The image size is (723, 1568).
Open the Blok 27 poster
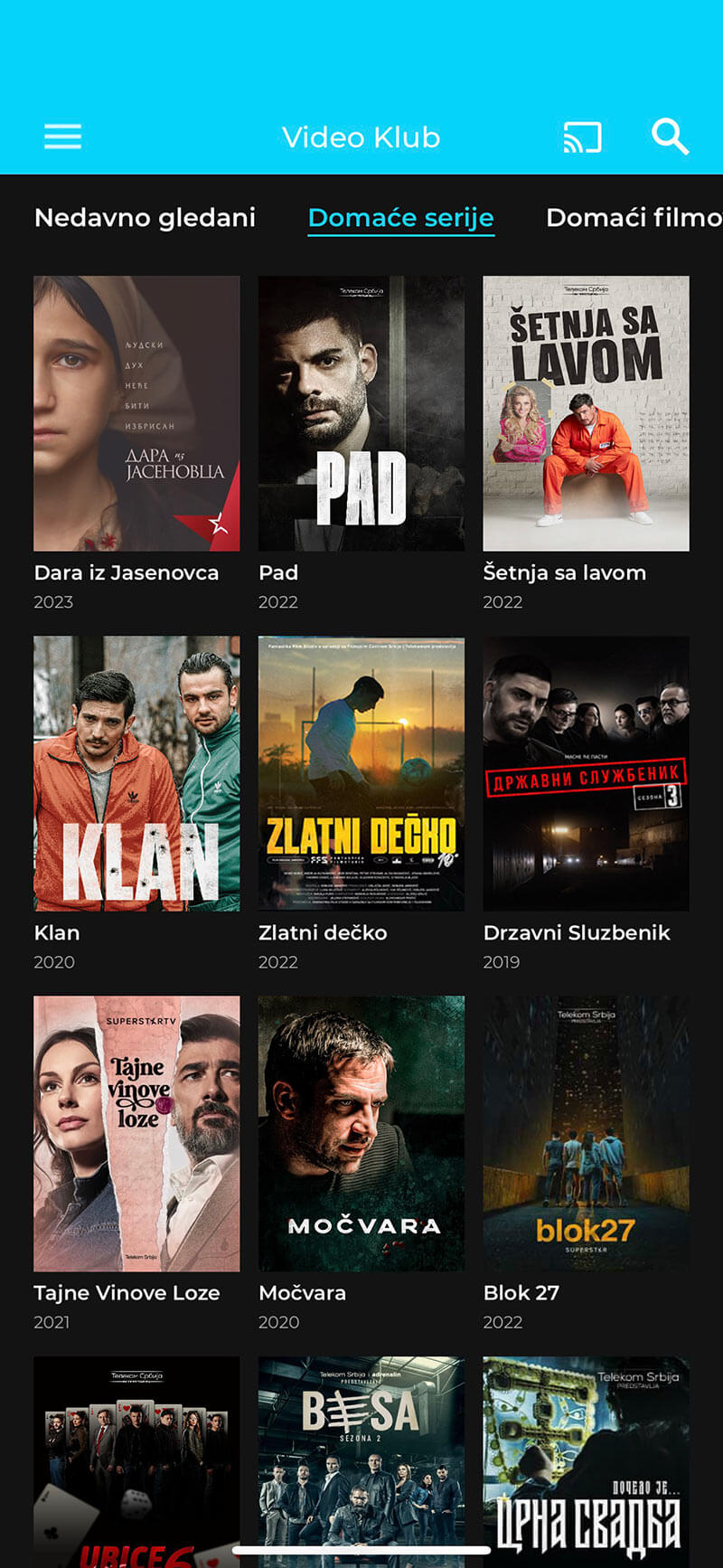(586, 1134)
